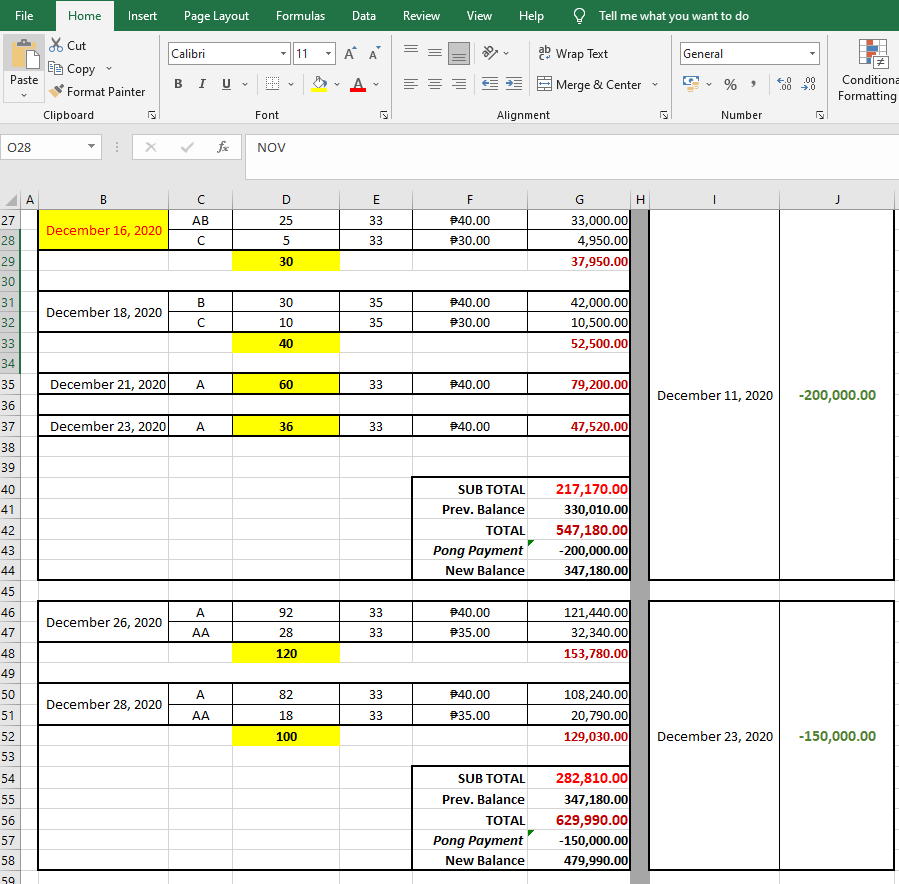Open the Clipboard dialog launcher
The image size is (899, 884).
pyautogui.click(x=152, y=115)
